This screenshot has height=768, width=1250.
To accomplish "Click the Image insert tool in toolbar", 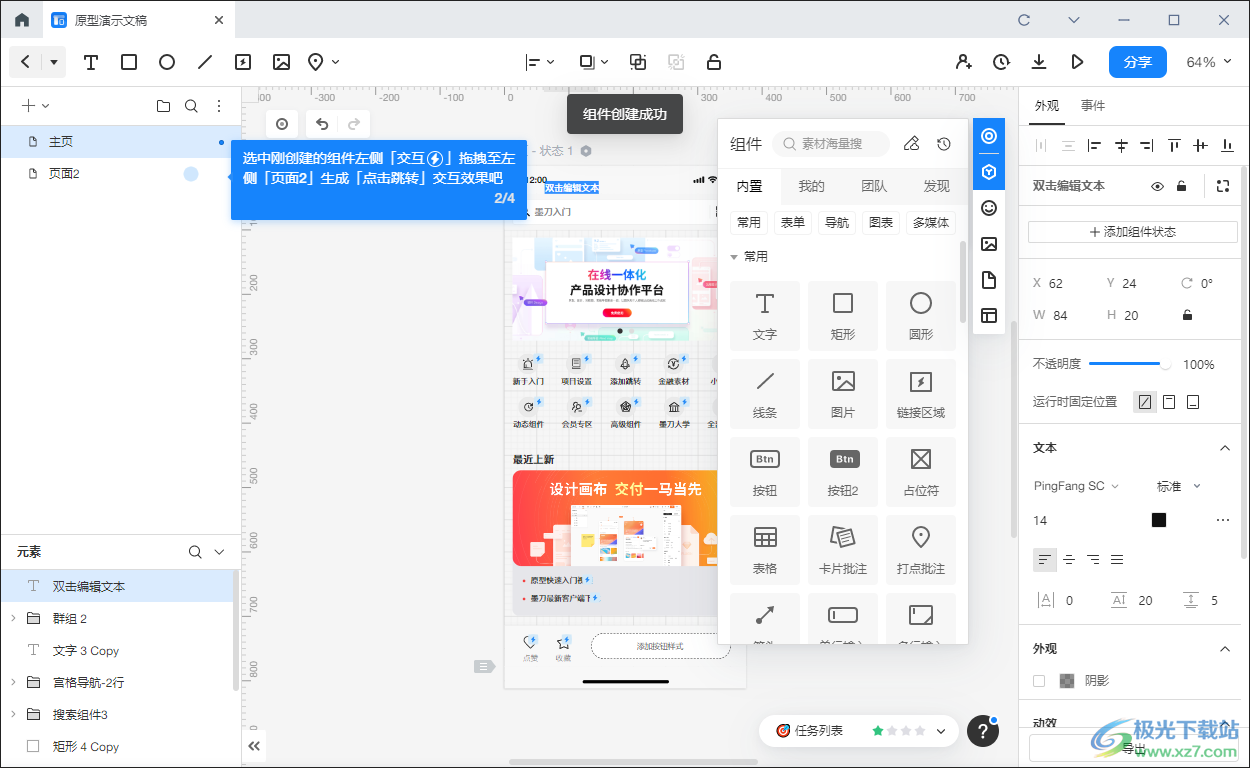I will click(x=281, y=62).
